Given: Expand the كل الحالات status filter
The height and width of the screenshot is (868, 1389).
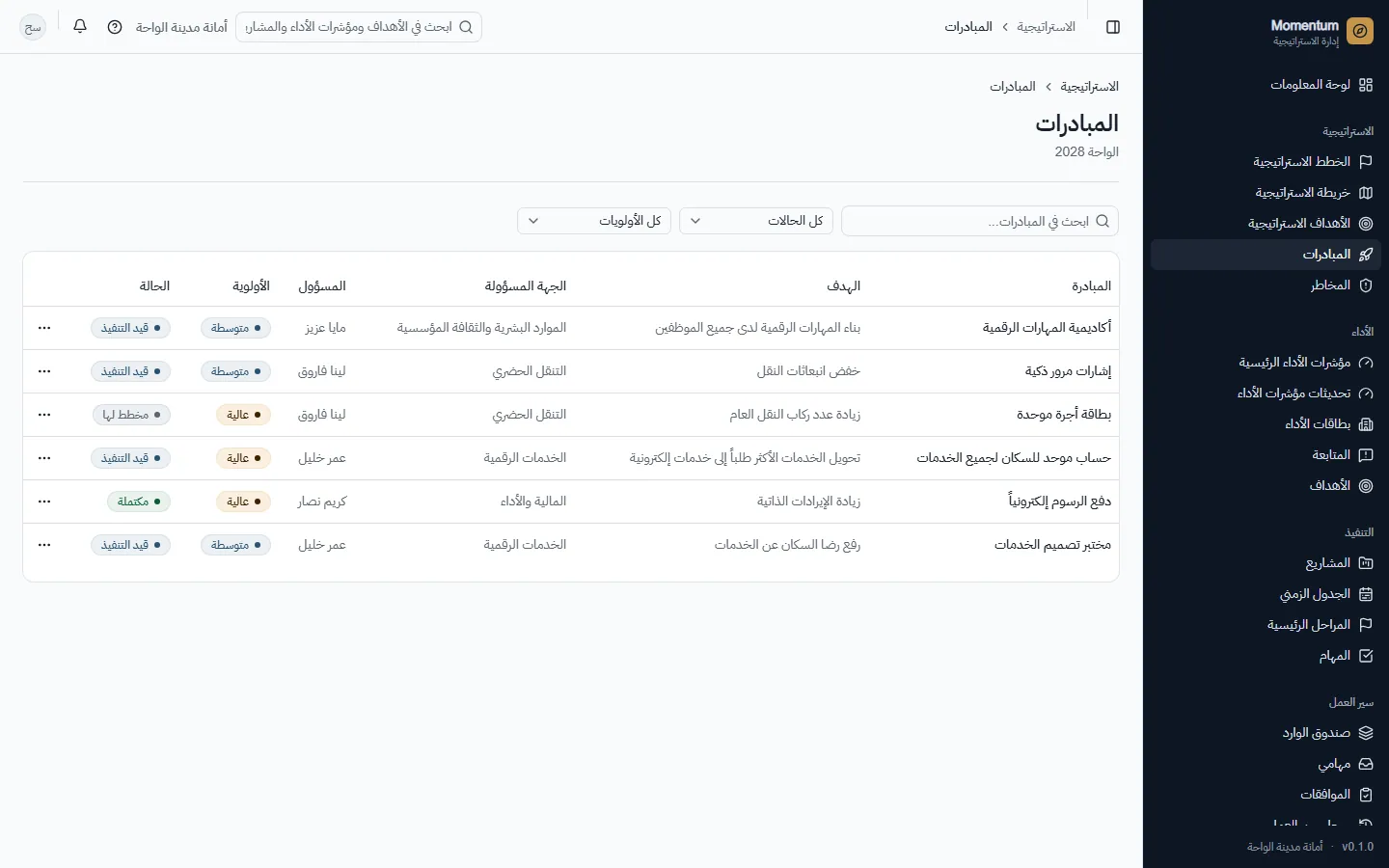Looking at the screenshot, I should (x=756, y=221).
